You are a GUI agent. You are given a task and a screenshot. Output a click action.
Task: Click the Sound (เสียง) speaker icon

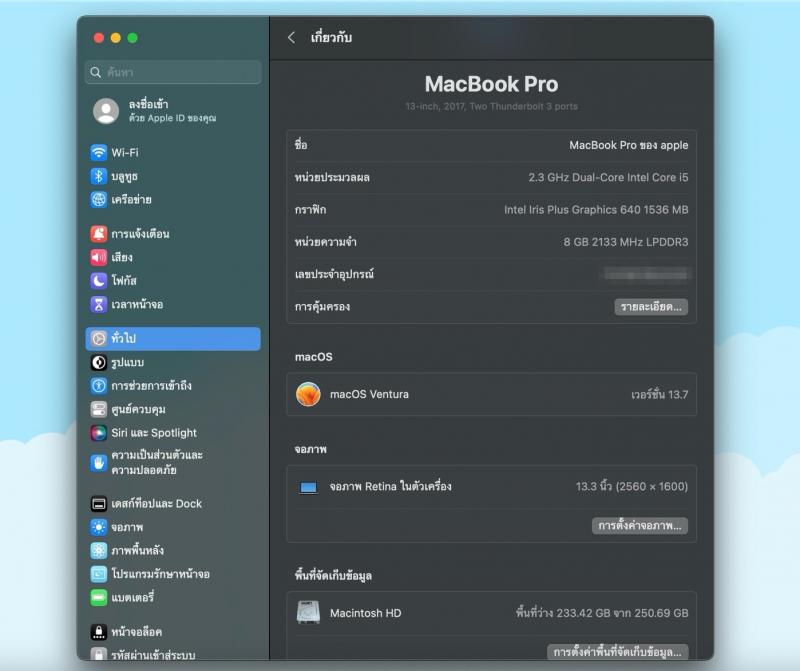99,257
